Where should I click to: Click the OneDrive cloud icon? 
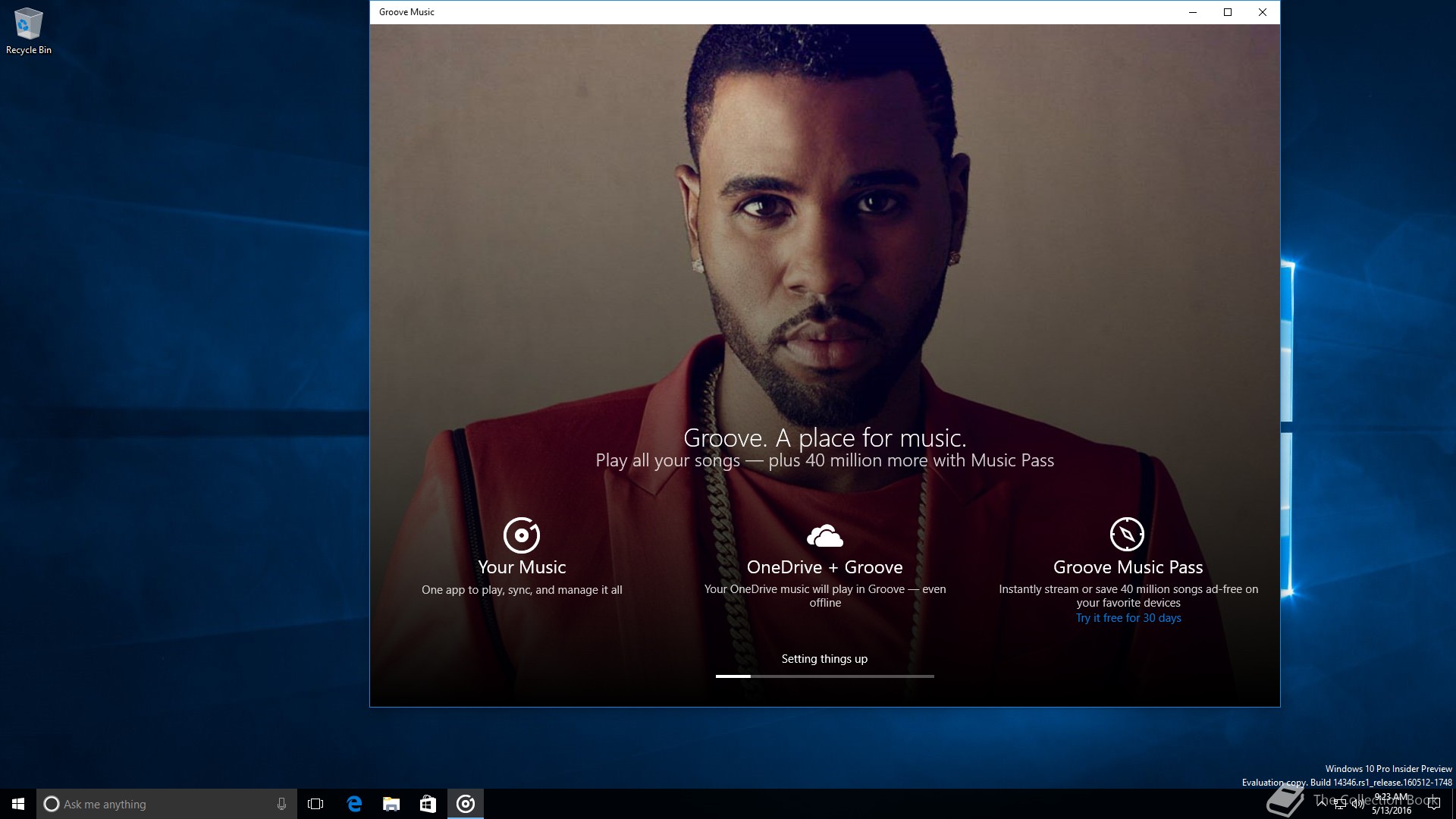tap(825, 535)
